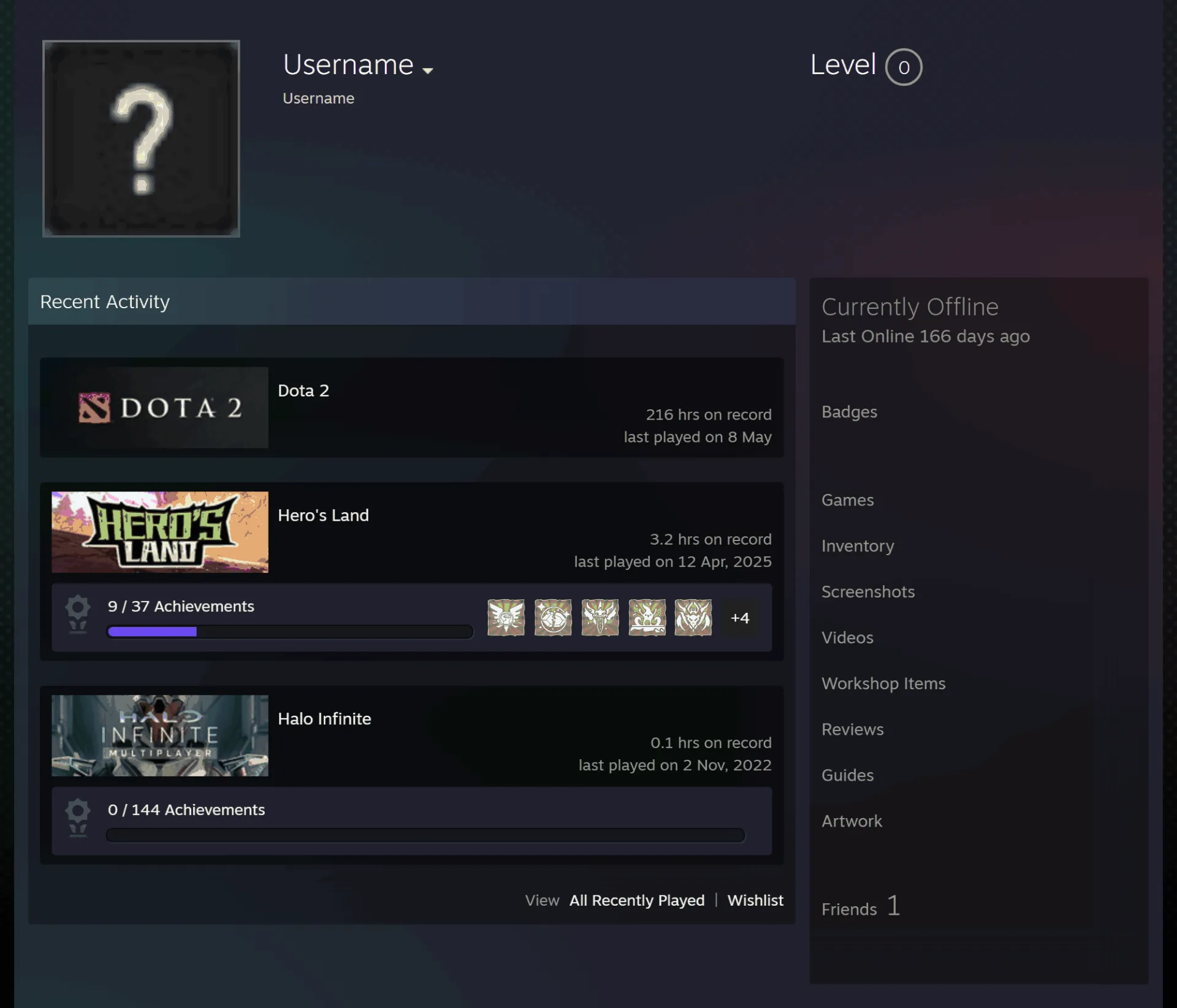Image resolution: width=1177 pixels, height=1008 pixels.
Task: Click the 9 / 37 Achievements label
Action: (181, 606)
